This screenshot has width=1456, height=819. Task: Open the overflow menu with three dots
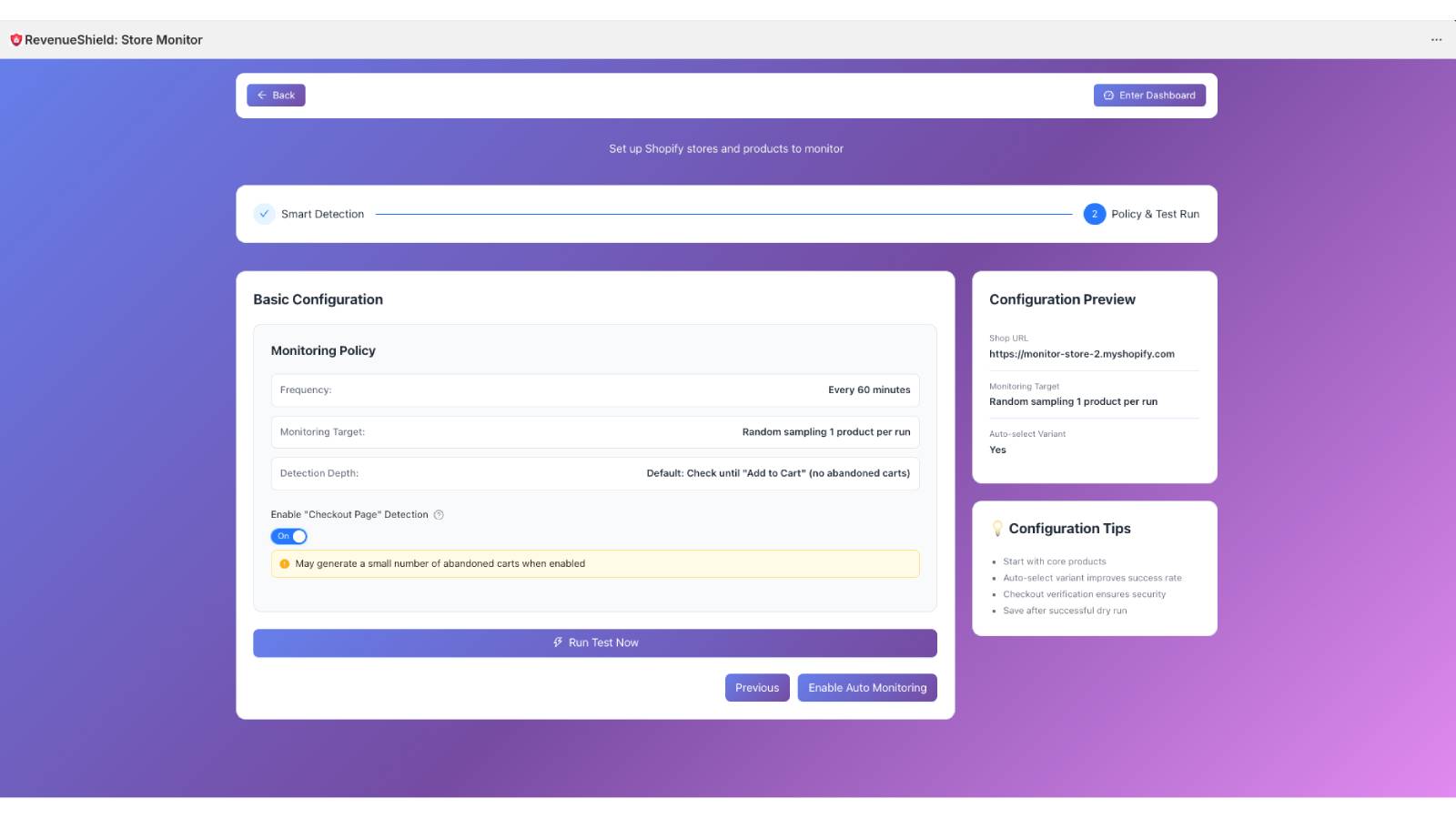(x=1436, y=39)
